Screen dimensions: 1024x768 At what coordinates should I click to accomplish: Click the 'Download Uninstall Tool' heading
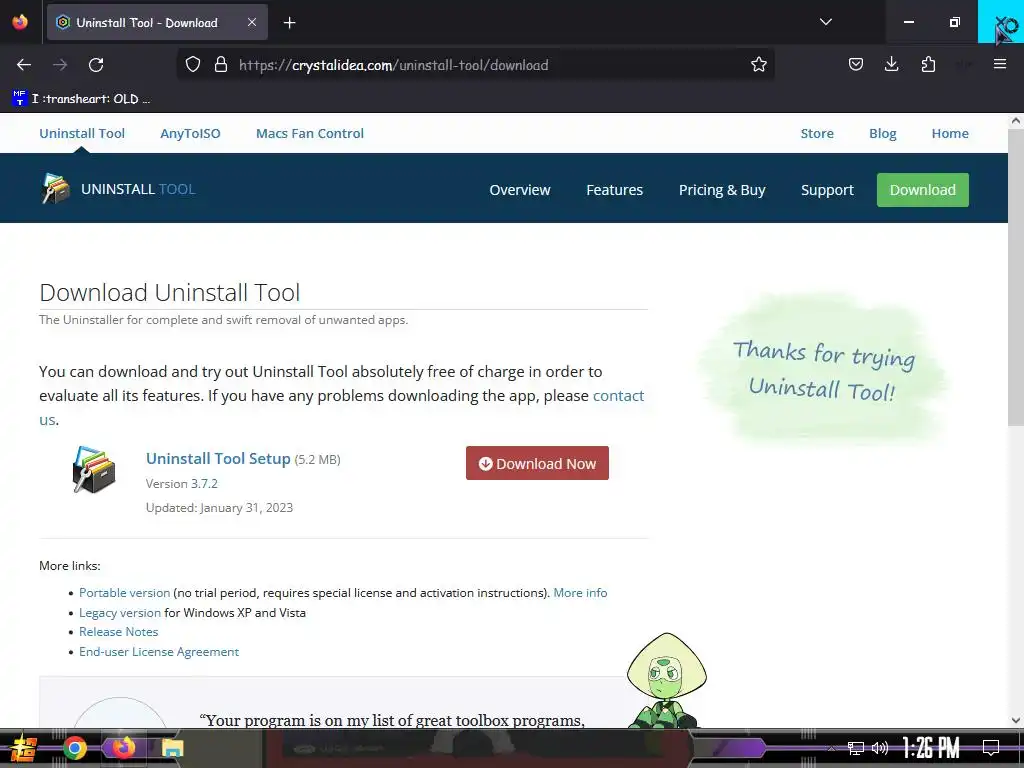coord(170,293)
